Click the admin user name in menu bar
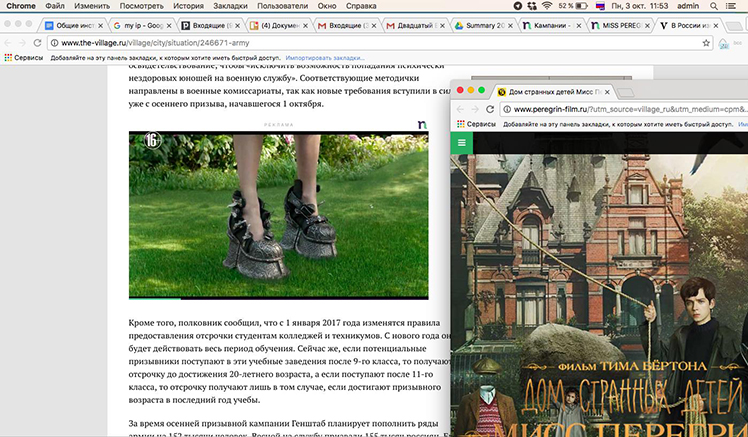Viewport: 748px width, 437px height. click(x=688, y=6)
